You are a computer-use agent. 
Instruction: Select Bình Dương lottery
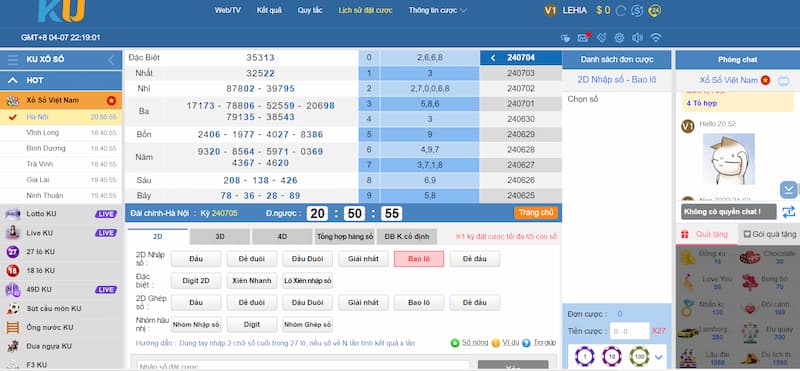coord(61,149)
